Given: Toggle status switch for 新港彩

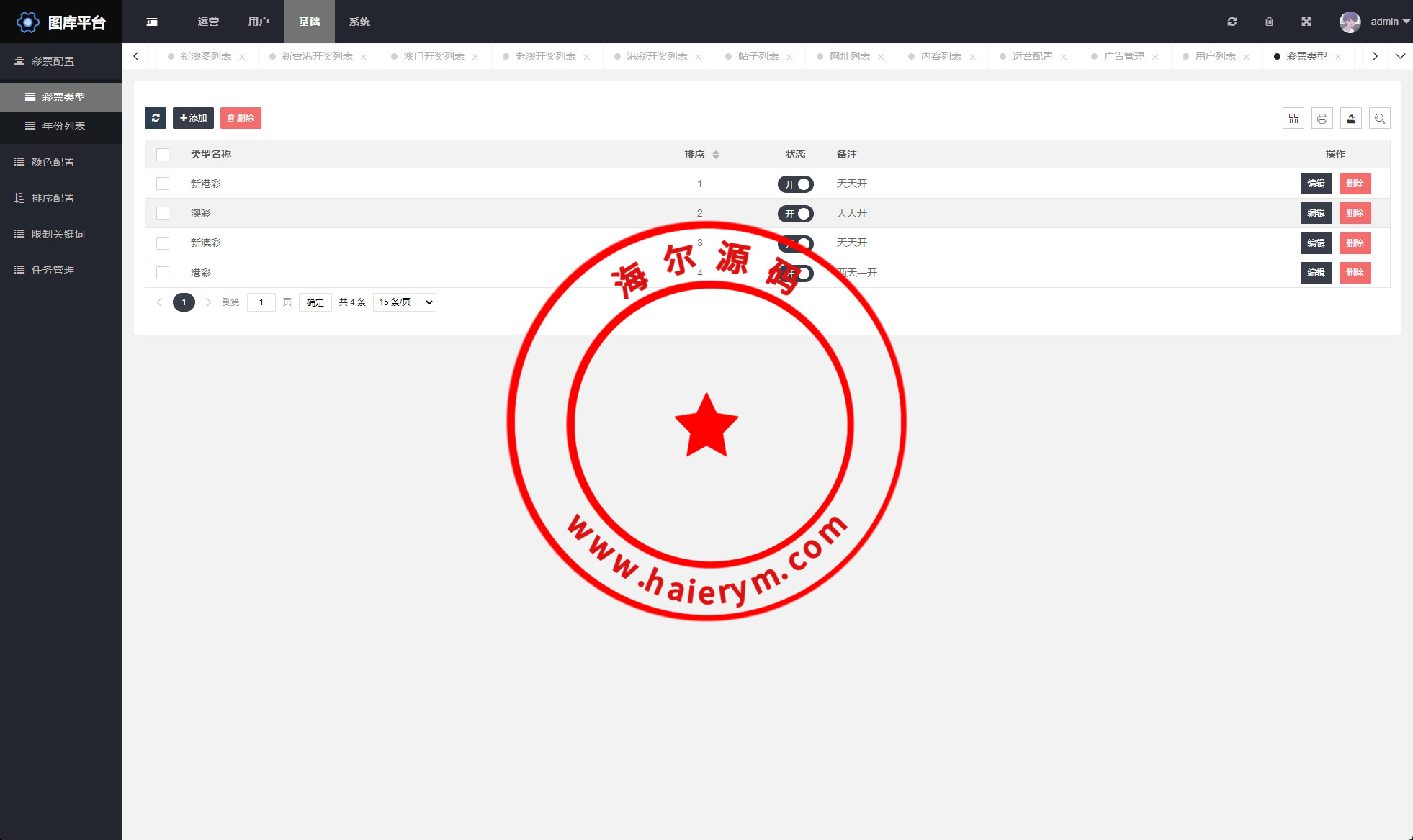Looking at the screenshot, I should coord(795,184).
